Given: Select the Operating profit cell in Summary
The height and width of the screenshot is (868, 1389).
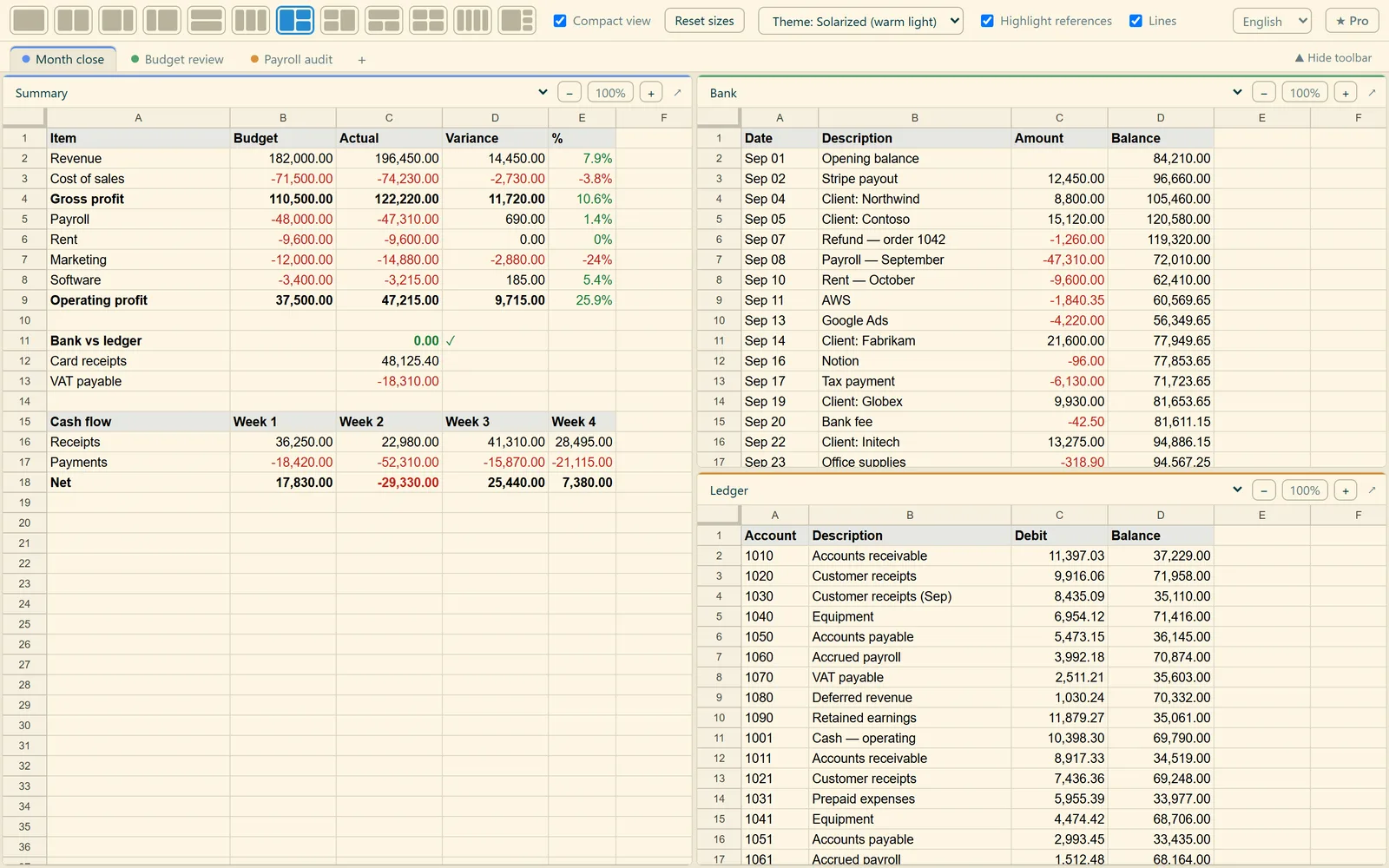Looking at the screenshot, I should pyautogui.click(x=138, y=300).
